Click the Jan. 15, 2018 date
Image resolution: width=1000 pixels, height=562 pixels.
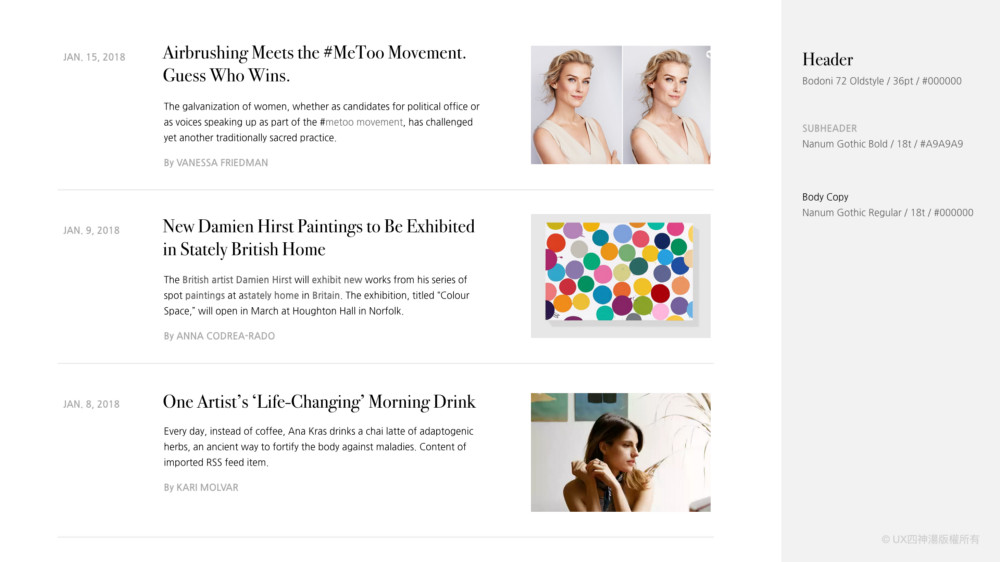tap(94, 57)
